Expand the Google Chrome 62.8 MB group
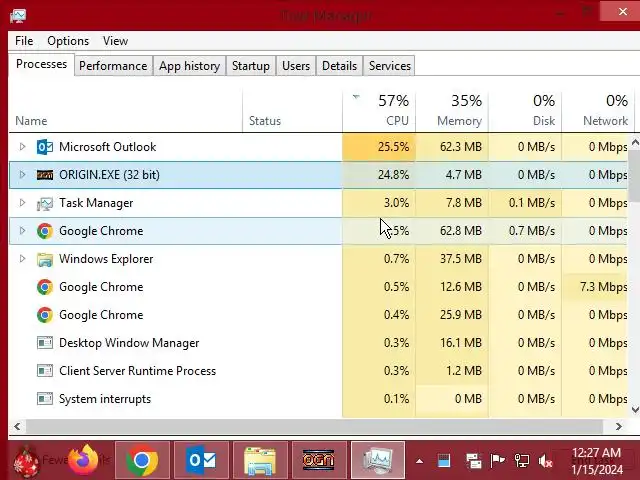Viewport: 640px width, 480px height. coord(22,231)
